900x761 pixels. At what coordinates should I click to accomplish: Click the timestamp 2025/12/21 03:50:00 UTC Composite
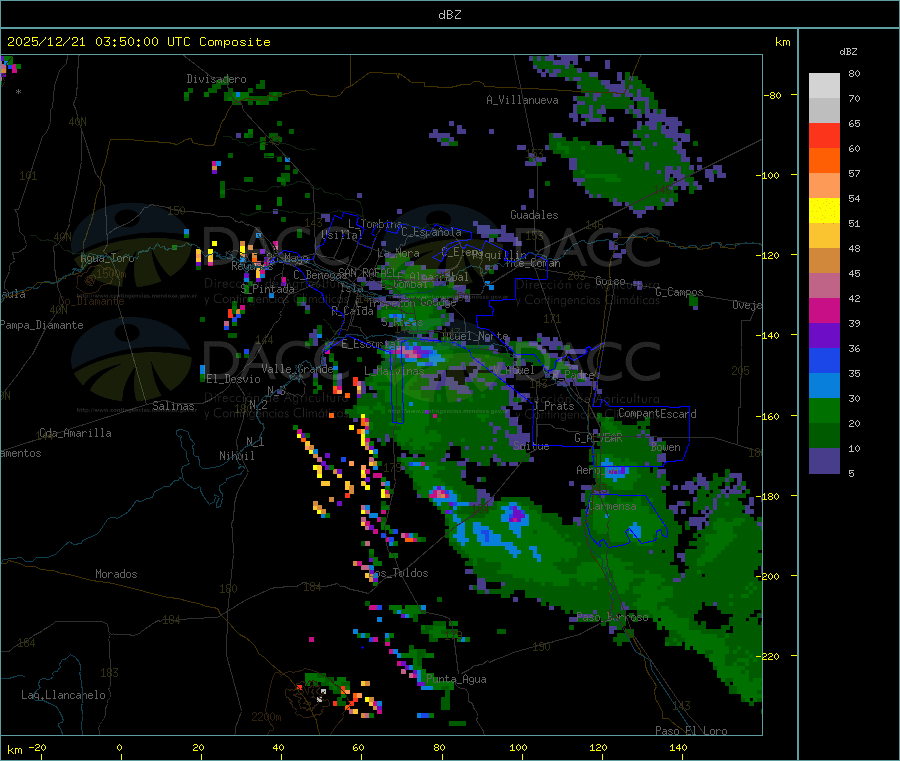coord(138,42)
